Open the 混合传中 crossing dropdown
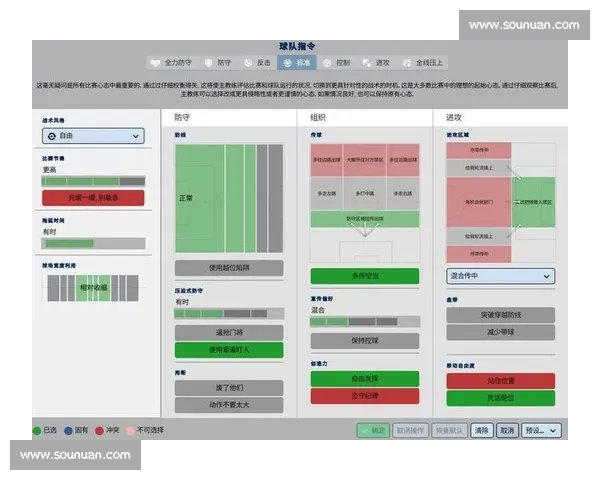The height and width of the screenshot is (480, 600). coord(501,276)
